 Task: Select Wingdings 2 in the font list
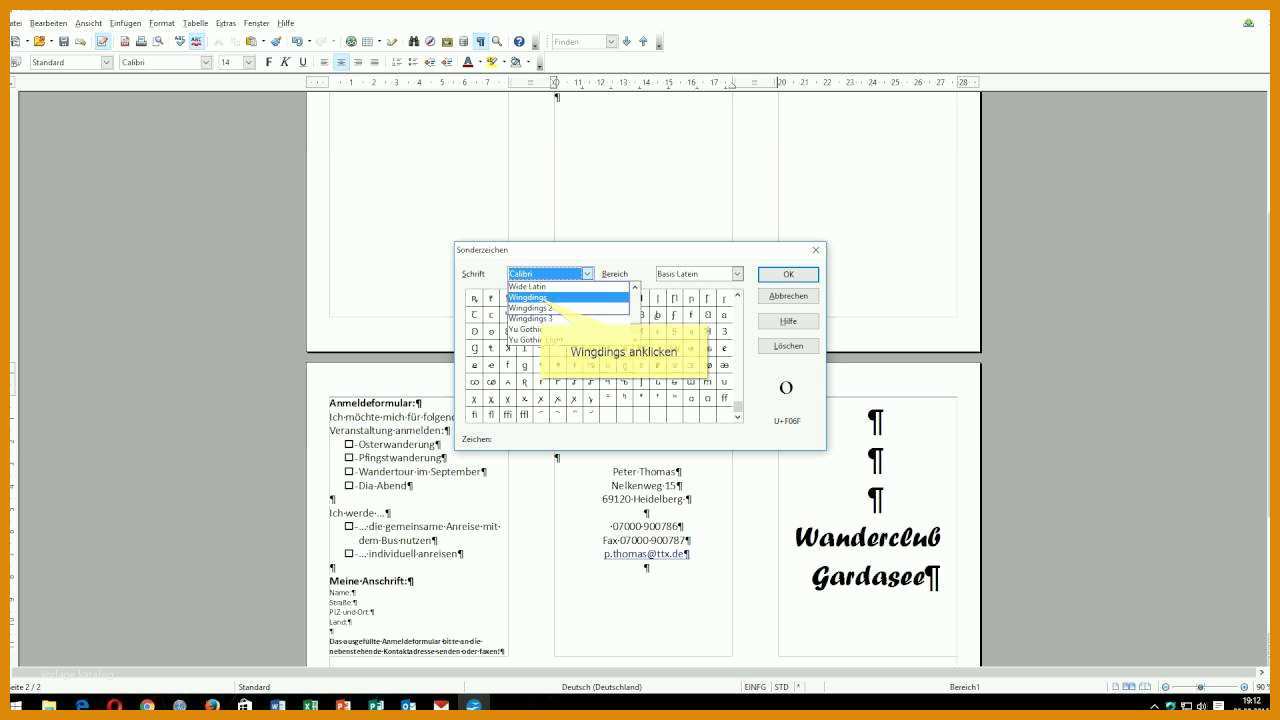pyautogui.click(x=568, y=308)
